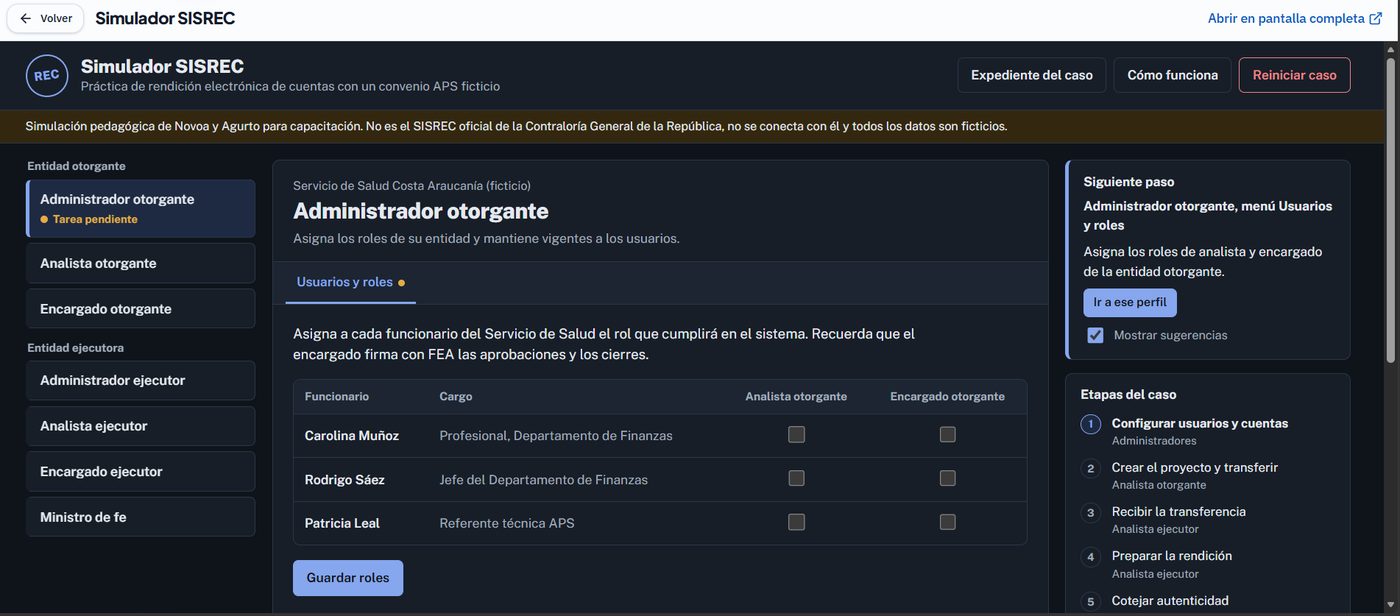1400x616 pixels.
Task: Click the Entidad otorgante section label
Action: point(76,166)
